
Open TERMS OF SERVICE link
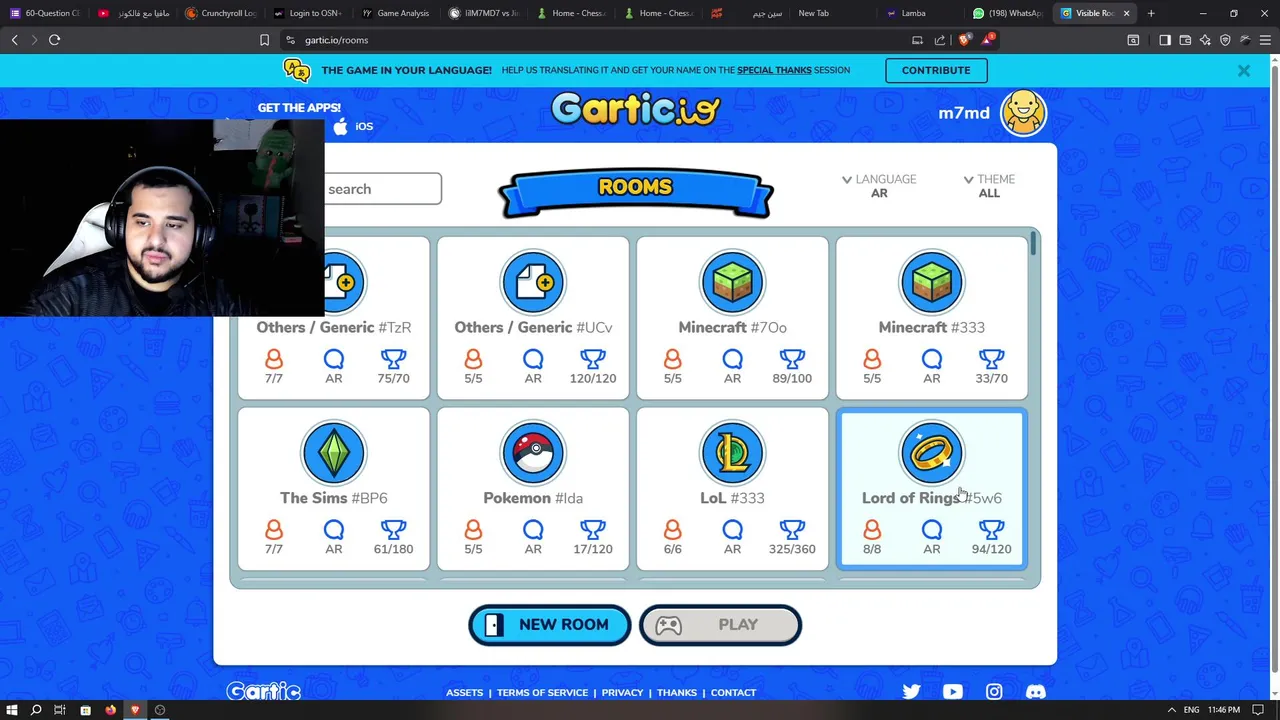click(542, 692)
